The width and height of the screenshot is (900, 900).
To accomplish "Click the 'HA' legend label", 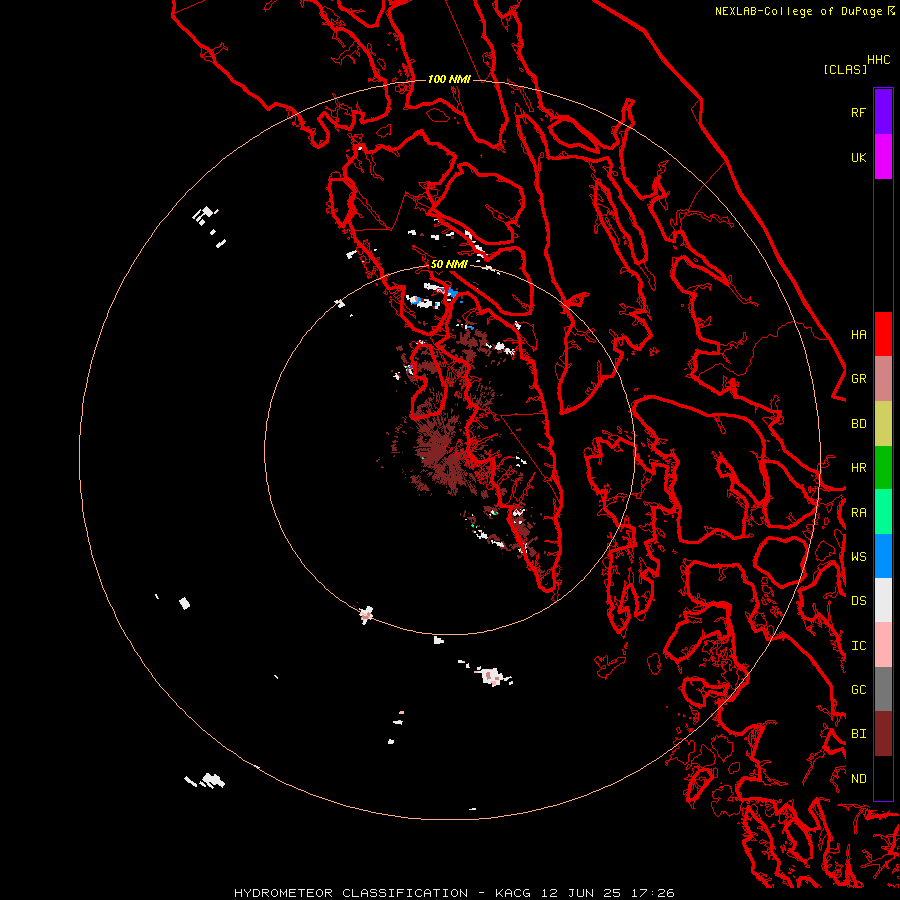I will [x=859, y=334].
